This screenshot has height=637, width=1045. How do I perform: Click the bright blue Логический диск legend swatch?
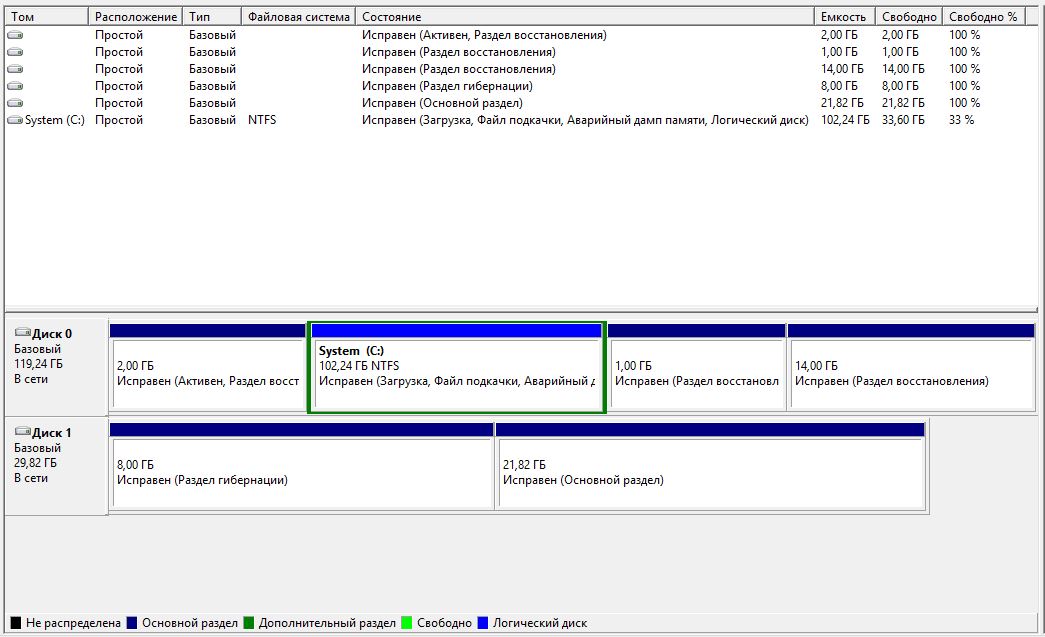click(x=485, y=623)
